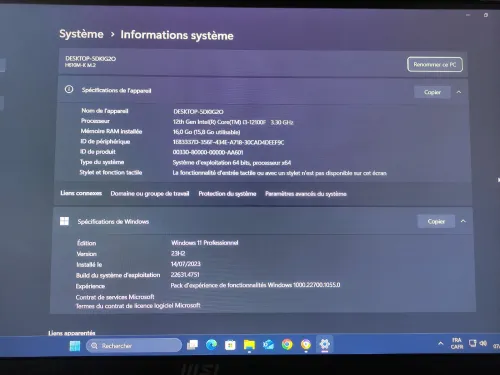Screen dimensions: 500x375
Task: Minimize the Settings window
Action: [x=468, y=15]
